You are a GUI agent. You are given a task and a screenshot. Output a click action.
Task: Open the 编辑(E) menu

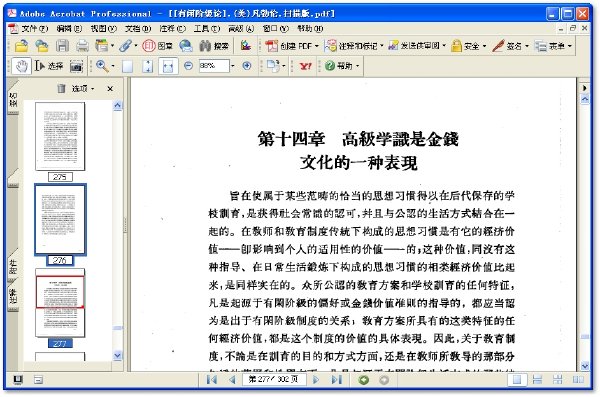pyautogui.click(x=69, y=28)
